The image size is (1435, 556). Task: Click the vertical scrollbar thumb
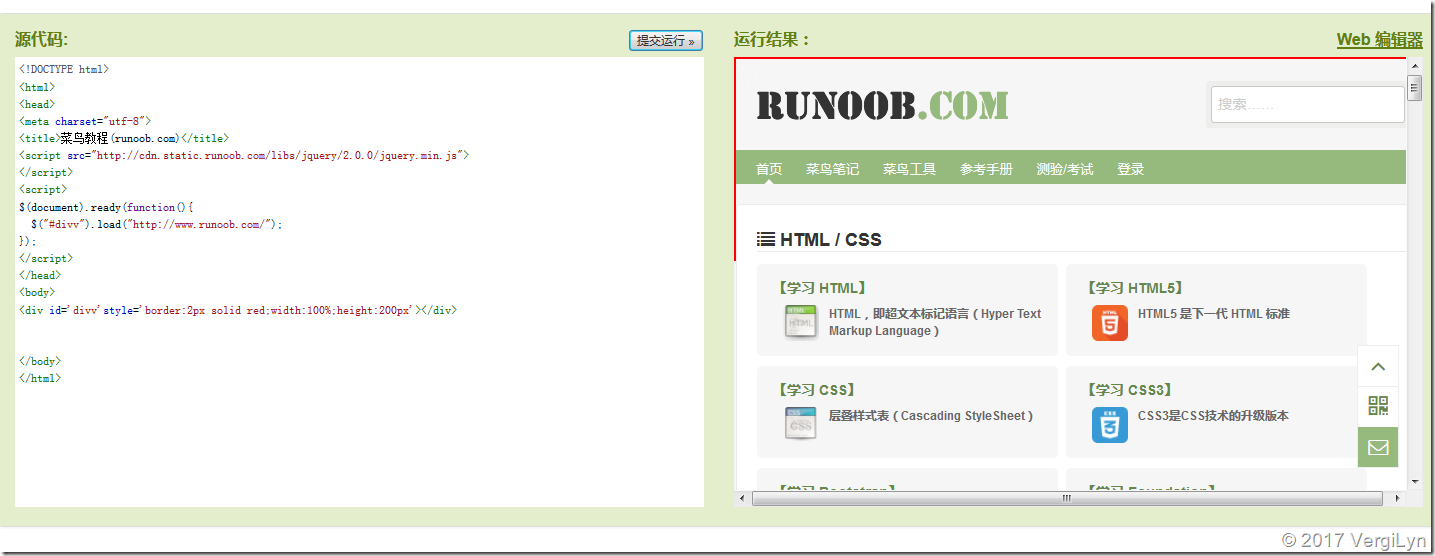click(1414, 87)
